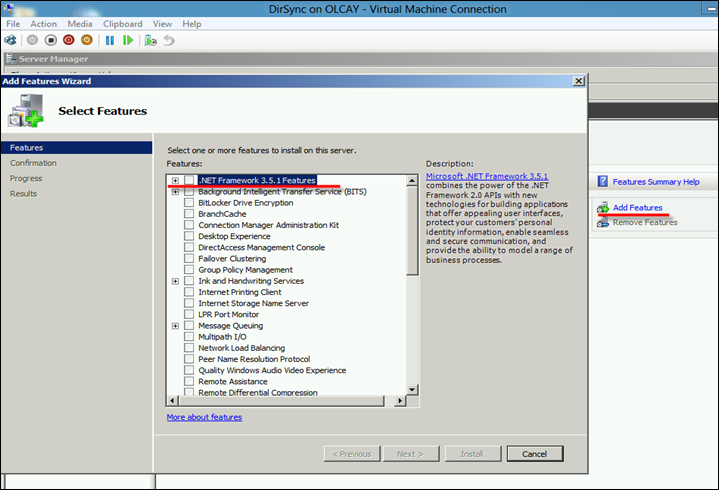Select the Internet Printing Client row

coord(240,292)
